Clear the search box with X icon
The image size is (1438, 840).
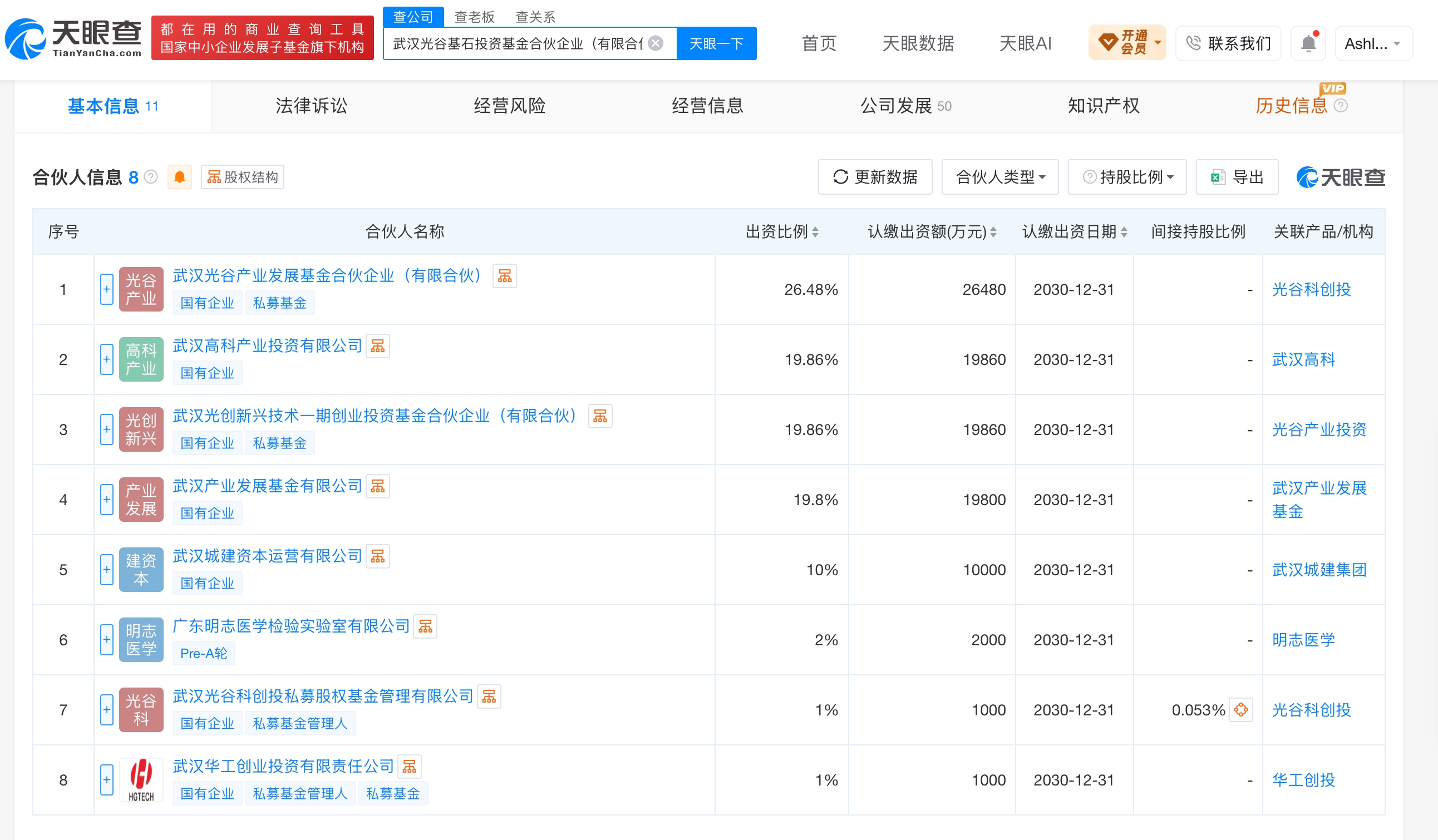click(x=656, y=43)
